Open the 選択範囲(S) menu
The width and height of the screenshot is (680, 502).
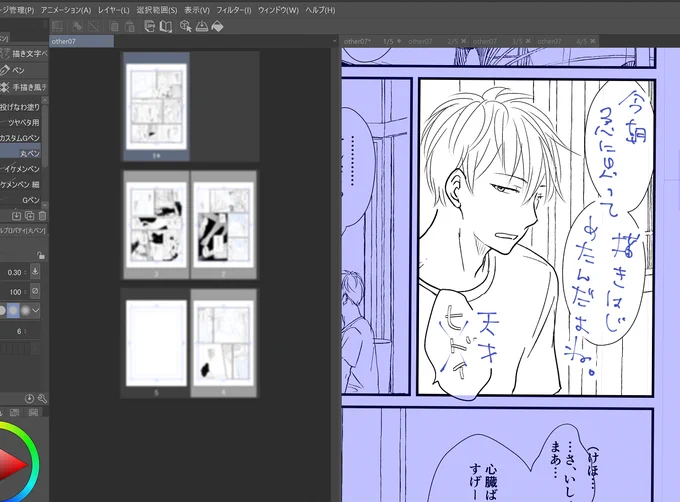(157, 10)
